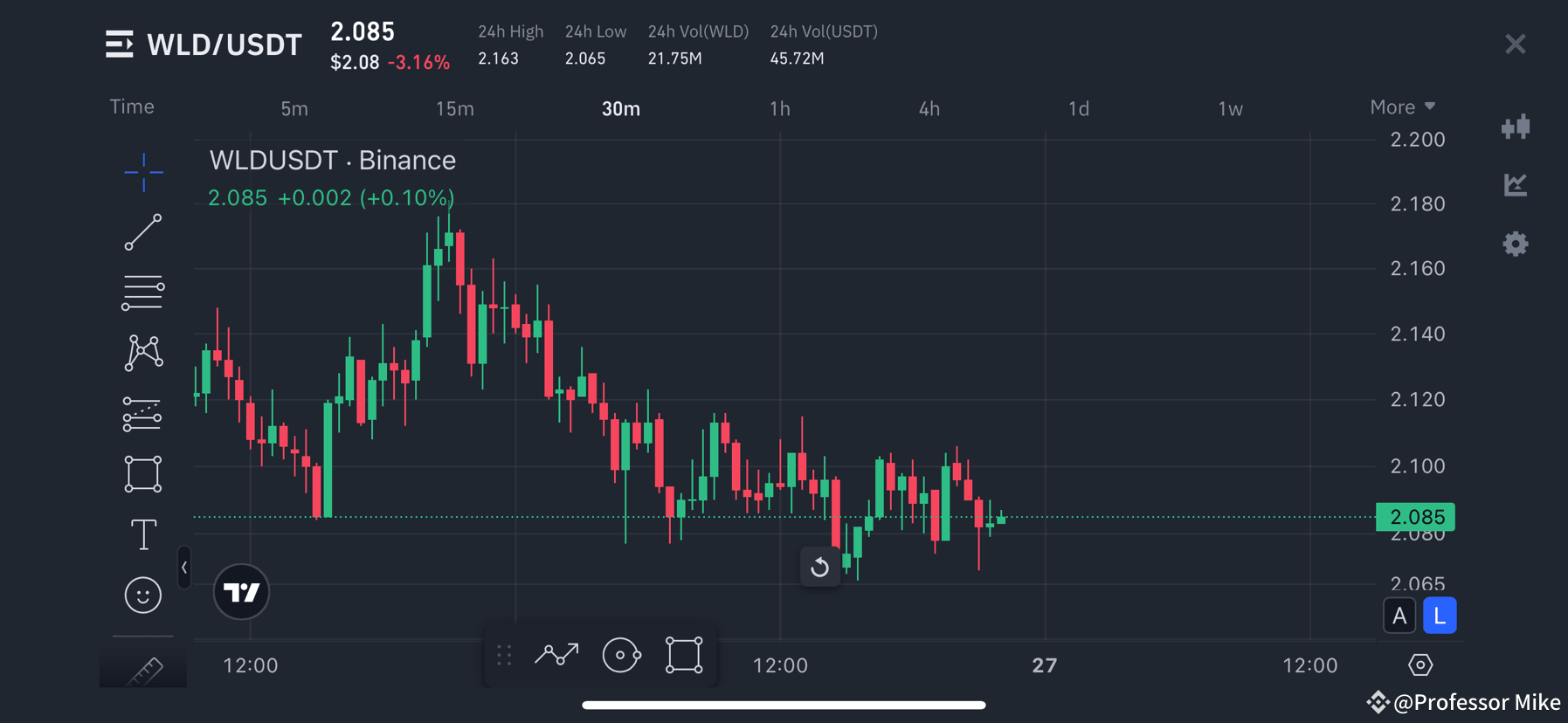
Task: Select the XABCD pattern tool
Action: pyautogui.click(x=143, y=353)
